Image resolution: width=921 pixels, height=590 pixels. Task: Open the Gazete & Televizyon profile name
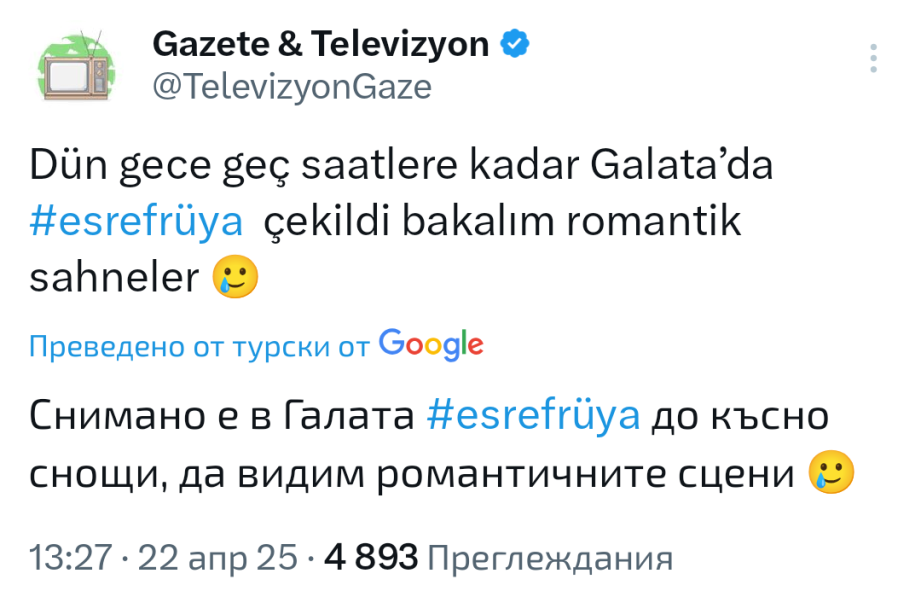[319, 44]
